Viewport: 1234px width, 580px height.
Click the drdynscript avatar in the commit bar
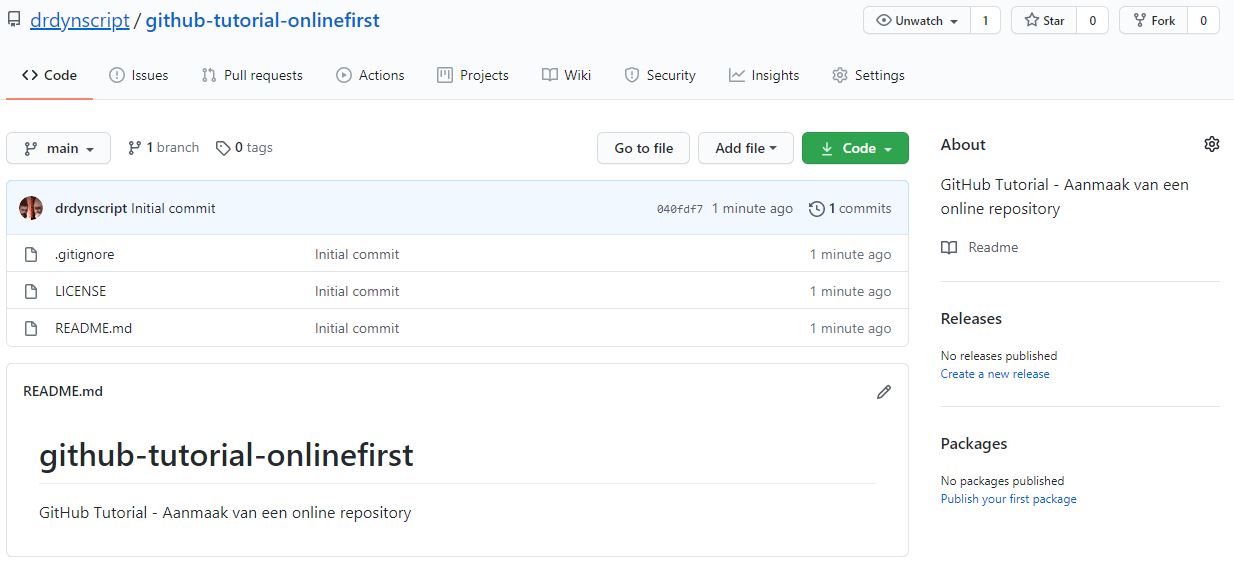[x=31, y=208]
